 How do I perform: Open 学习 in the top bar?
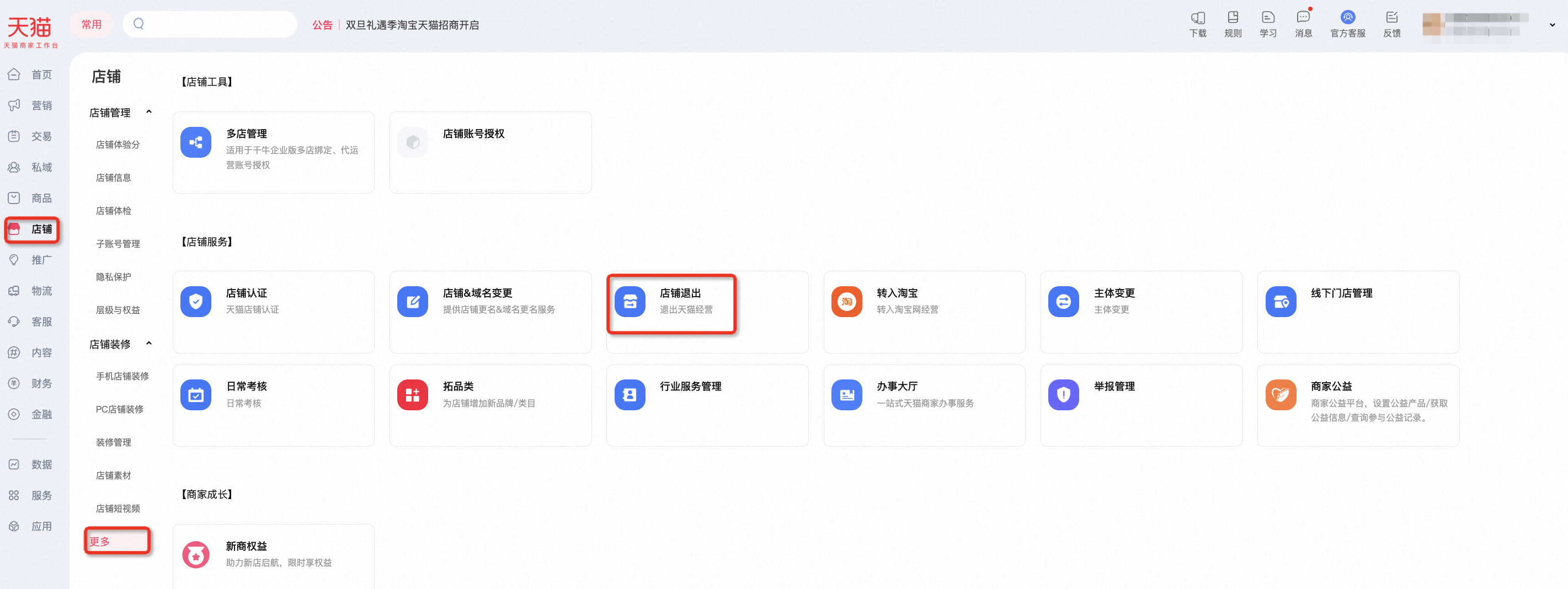pos(1268,24)
